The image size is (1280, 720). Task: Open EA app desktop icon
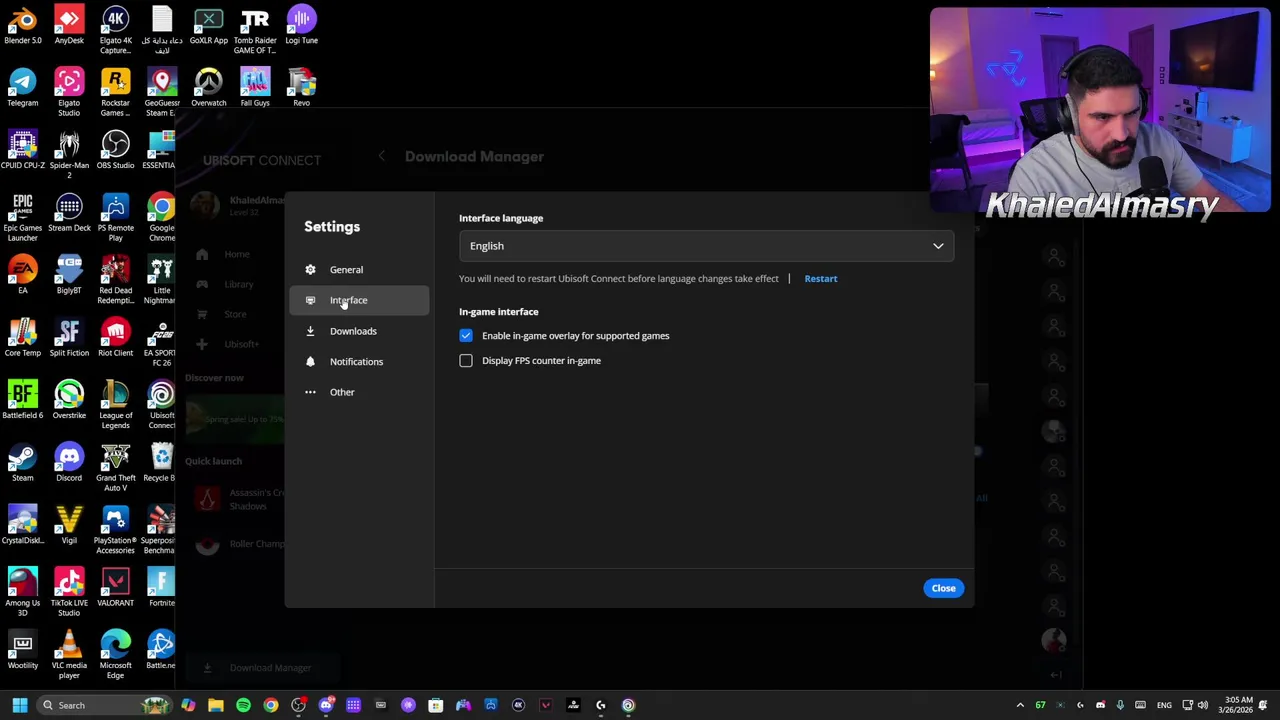point(22,274)
